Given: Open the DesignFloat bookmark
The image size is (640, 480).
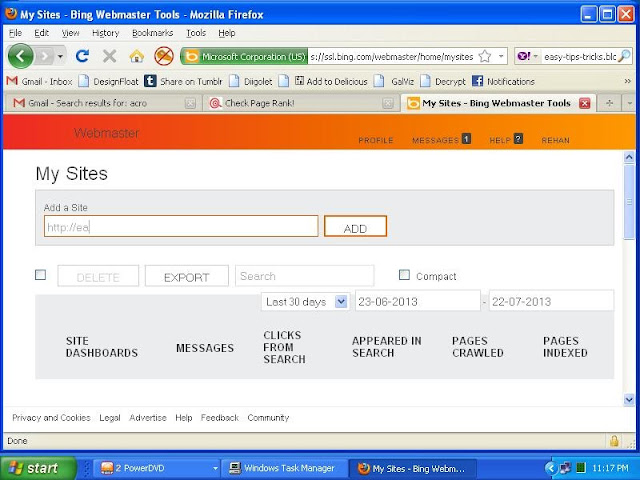Looking at the screenshot, I should tap(109, 82).
